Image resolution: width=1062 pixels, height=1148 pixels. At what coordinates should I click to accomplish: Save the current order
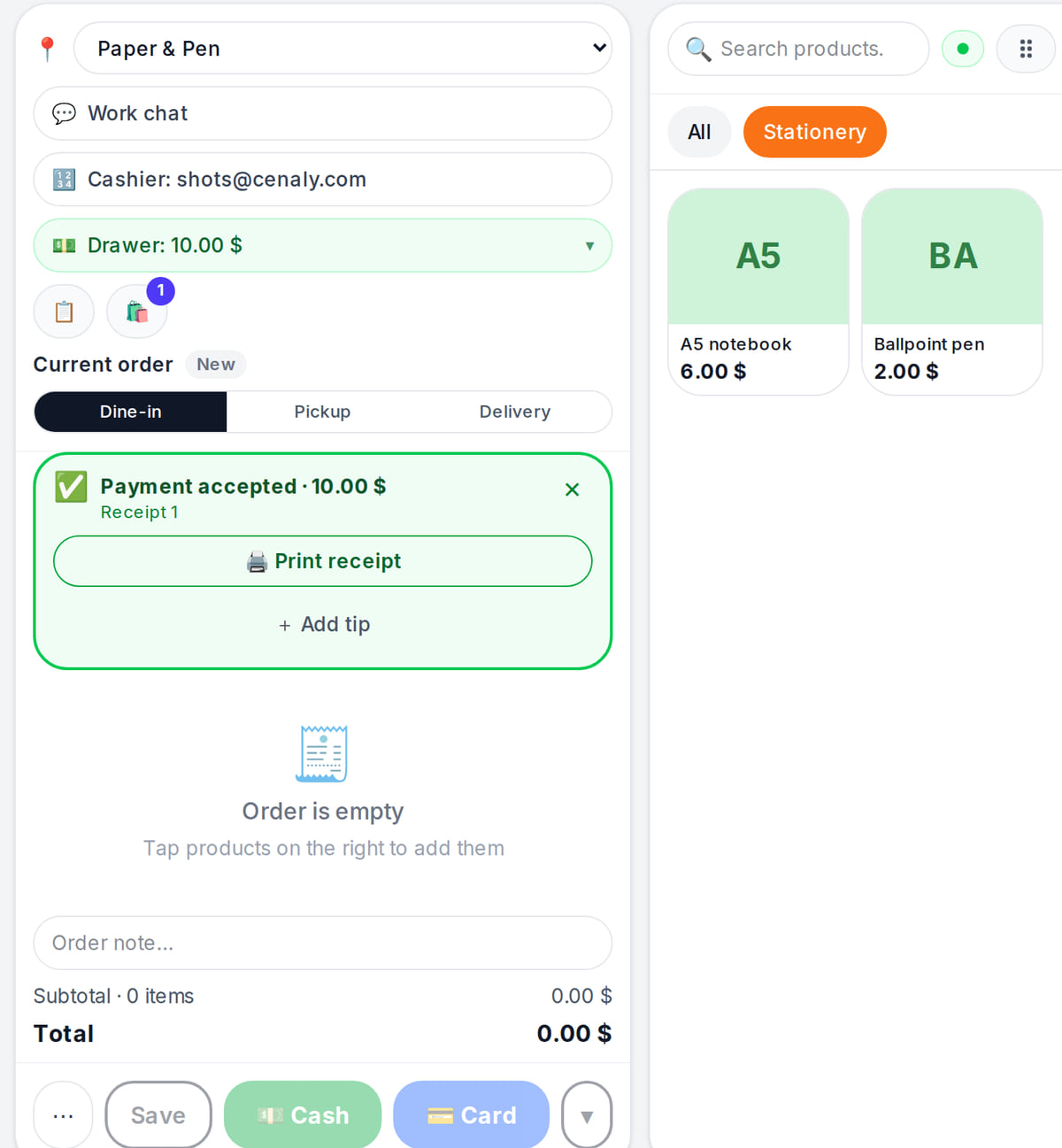(158, 1115)
